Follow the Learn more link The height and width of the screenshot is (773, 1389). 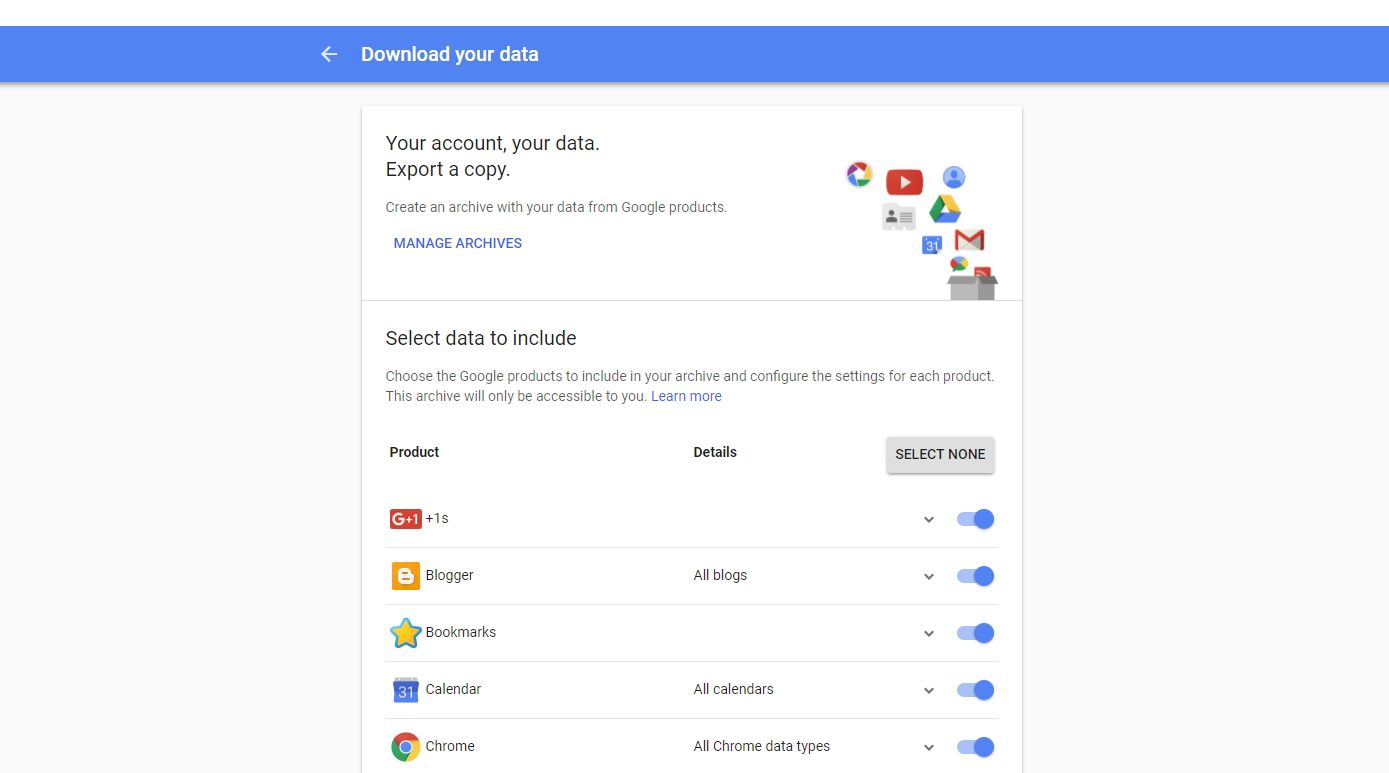click(686, 396)
